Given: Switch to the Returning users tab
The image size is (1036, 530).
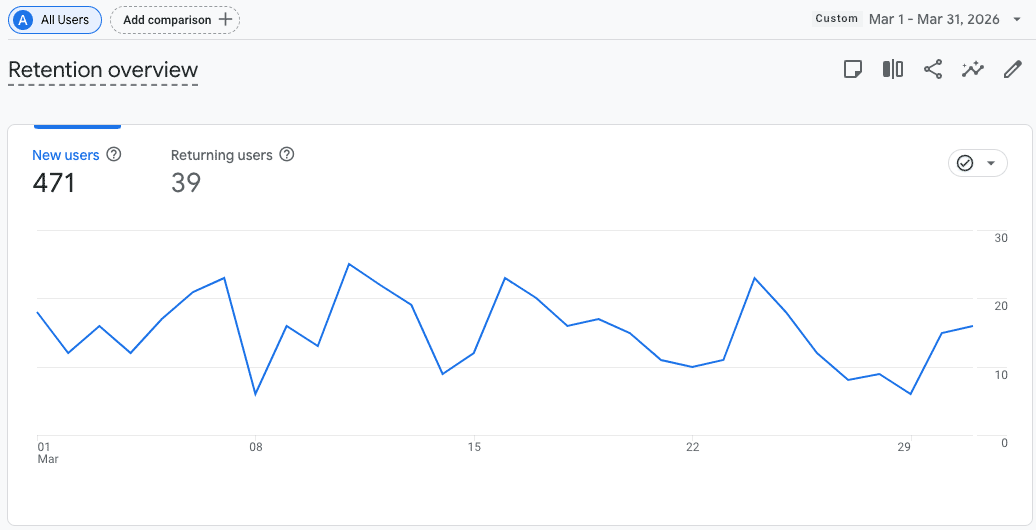Looking at the screenshot, I should [222, 155].
